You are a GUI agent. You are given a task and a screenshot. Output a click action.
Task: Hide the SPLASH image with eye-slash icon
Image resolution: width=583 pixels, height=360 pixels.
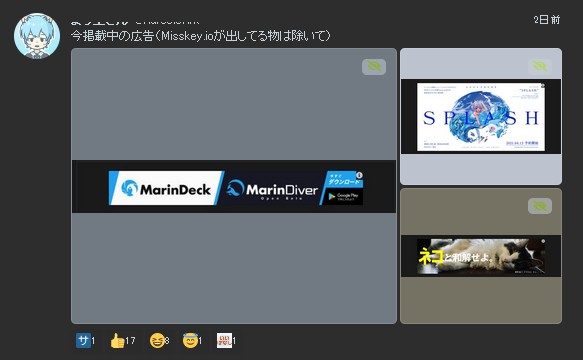point(539,67)
